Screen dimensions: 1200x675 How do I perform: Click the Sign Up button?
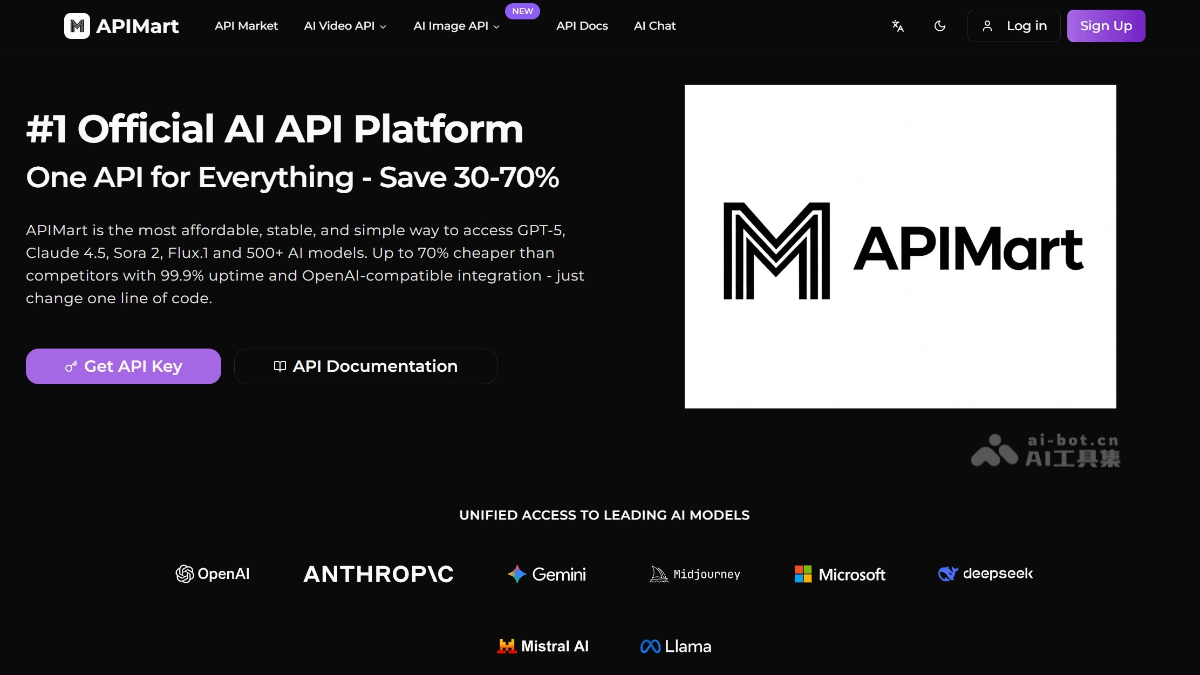click(1106, 25)
